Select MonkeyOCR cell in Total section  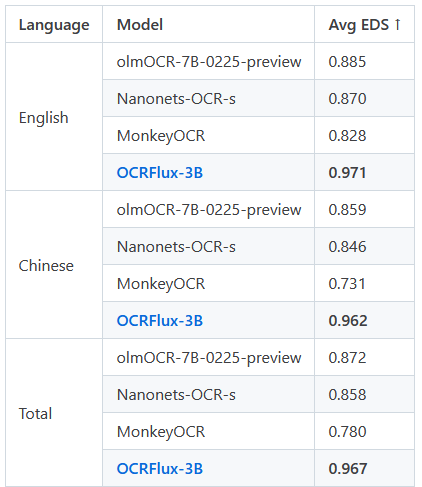point(208,431)
